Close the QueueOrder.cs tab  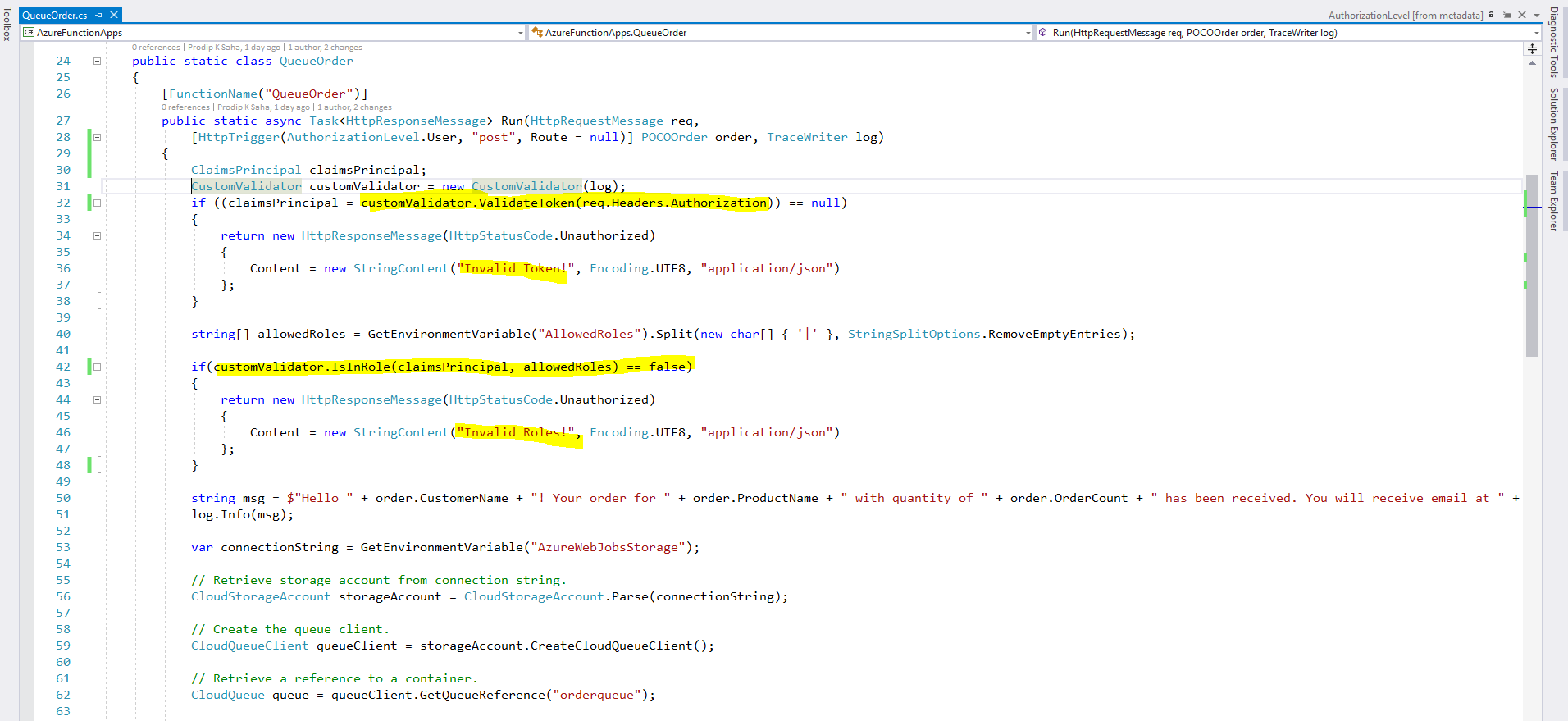click(114, 15)
